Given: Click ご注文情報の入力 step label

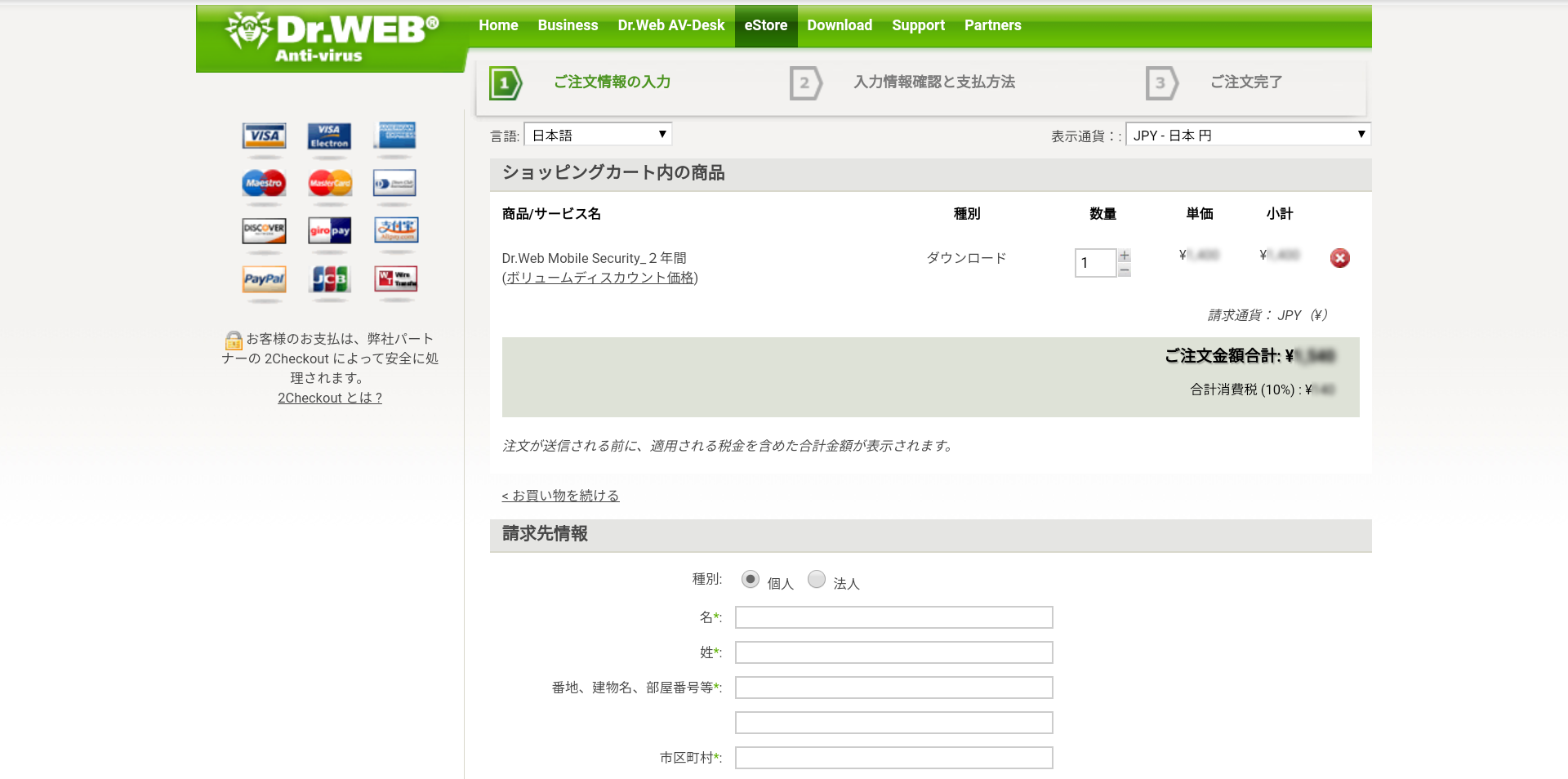Looking at the screenshot, I should point(612,82).
